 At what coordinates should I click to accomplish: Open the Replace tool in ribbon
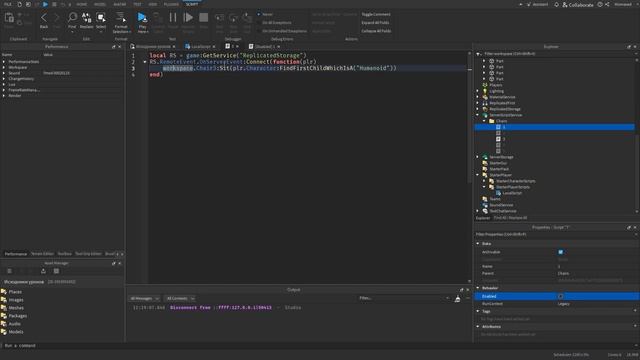[x=87, y=17]
